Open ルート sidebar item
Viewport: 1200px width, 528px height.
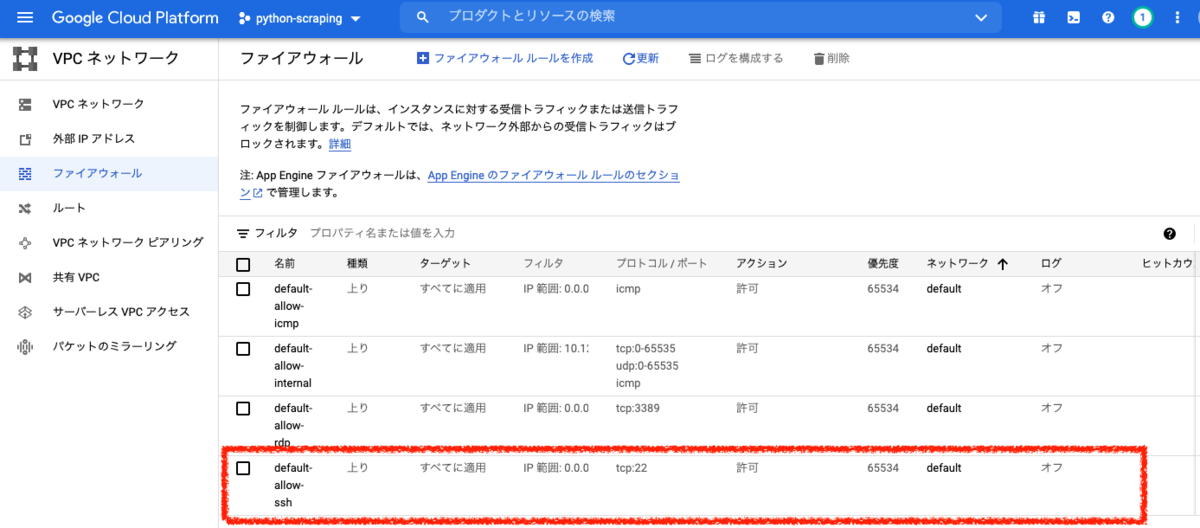click(x=109, y=208)
